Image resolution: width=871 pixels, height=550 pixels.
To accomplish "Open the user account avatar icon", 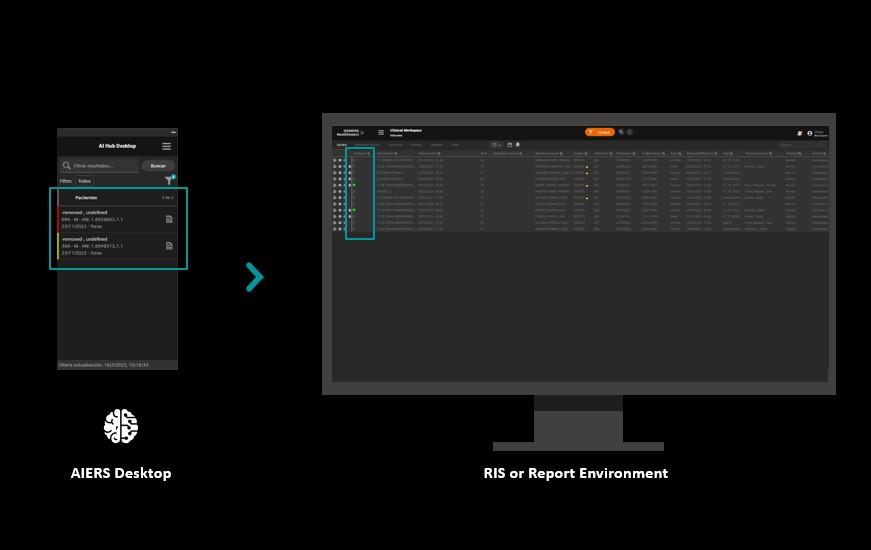I will [x=810, y=133].
